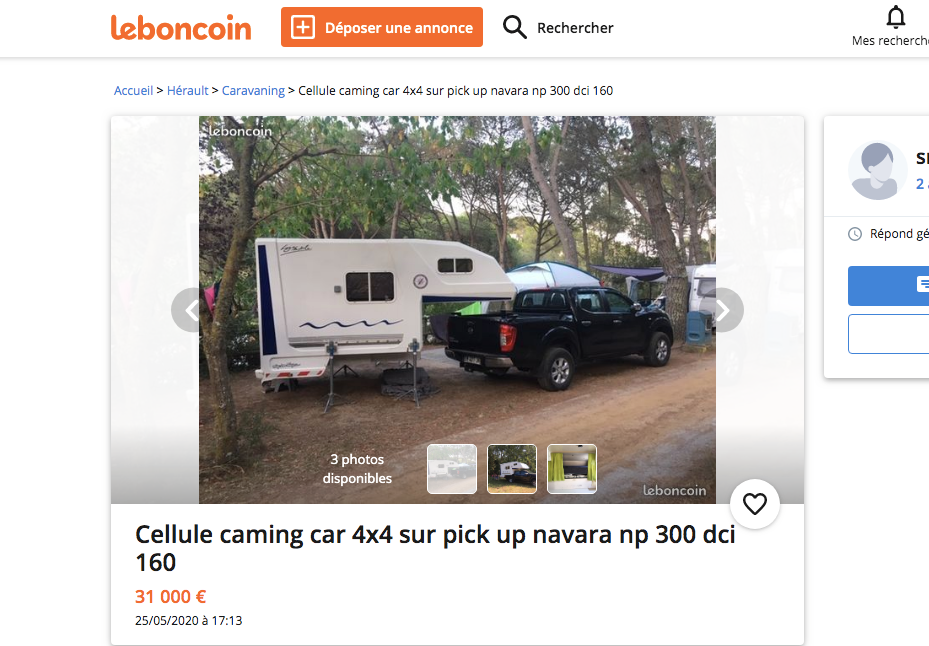The width and height of the screenshot is (929, 646).
Task: Show next photo with right arrow
Action: pos(723,310)
